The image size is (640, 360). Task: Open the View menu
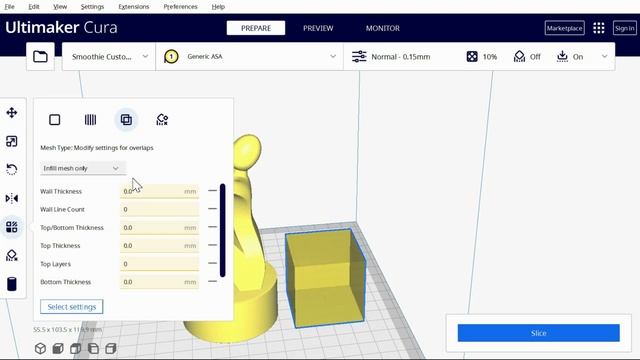[x=60, y=7]
